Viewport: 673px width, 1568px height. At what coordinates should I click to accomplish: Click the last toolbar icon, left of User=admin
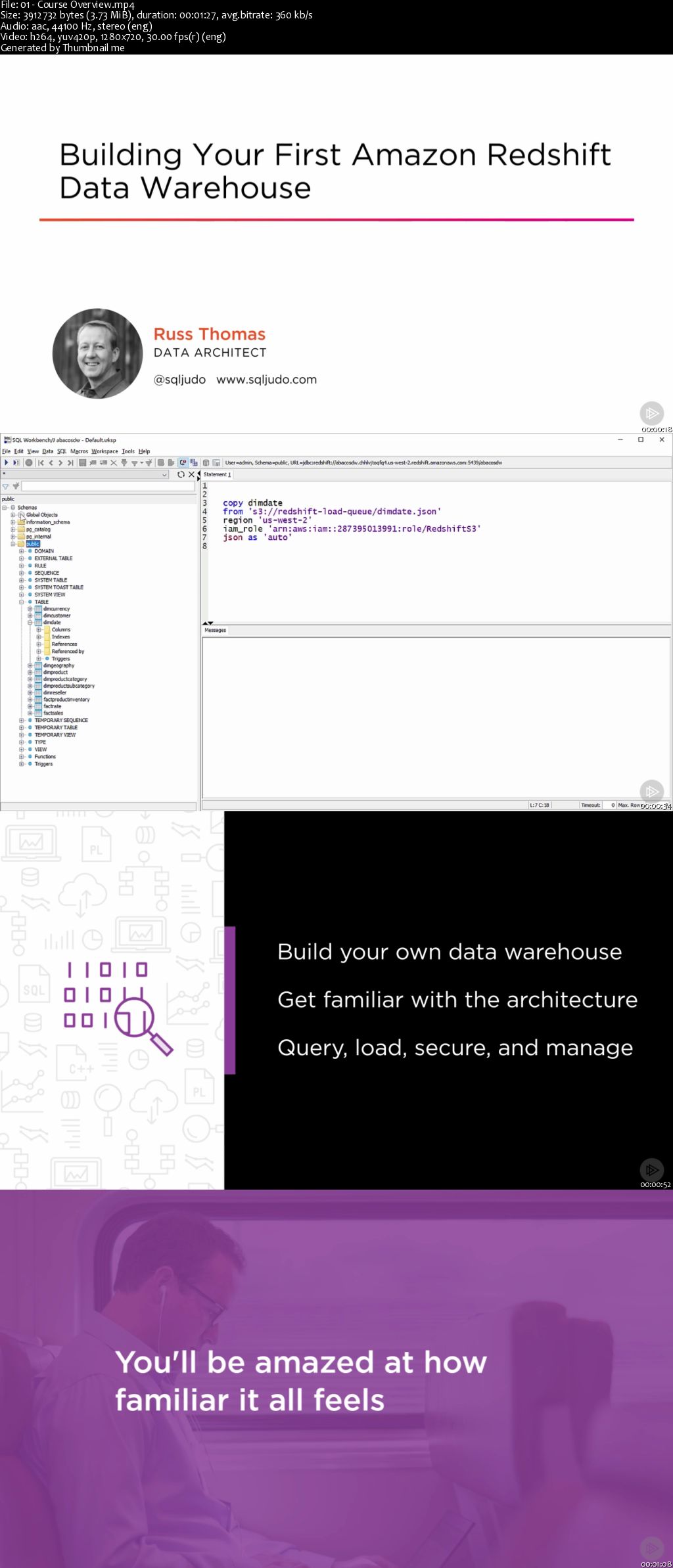click(x=216, y=462)
